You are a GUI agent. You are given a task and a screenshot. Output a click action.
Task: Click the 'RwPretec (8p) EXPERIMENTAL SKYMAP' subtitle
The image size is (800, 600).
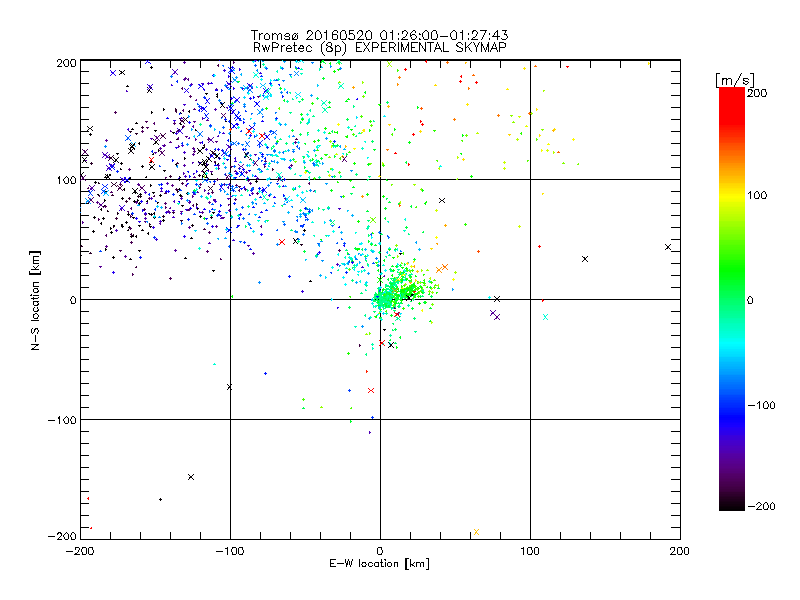click(x=380, y=47)
